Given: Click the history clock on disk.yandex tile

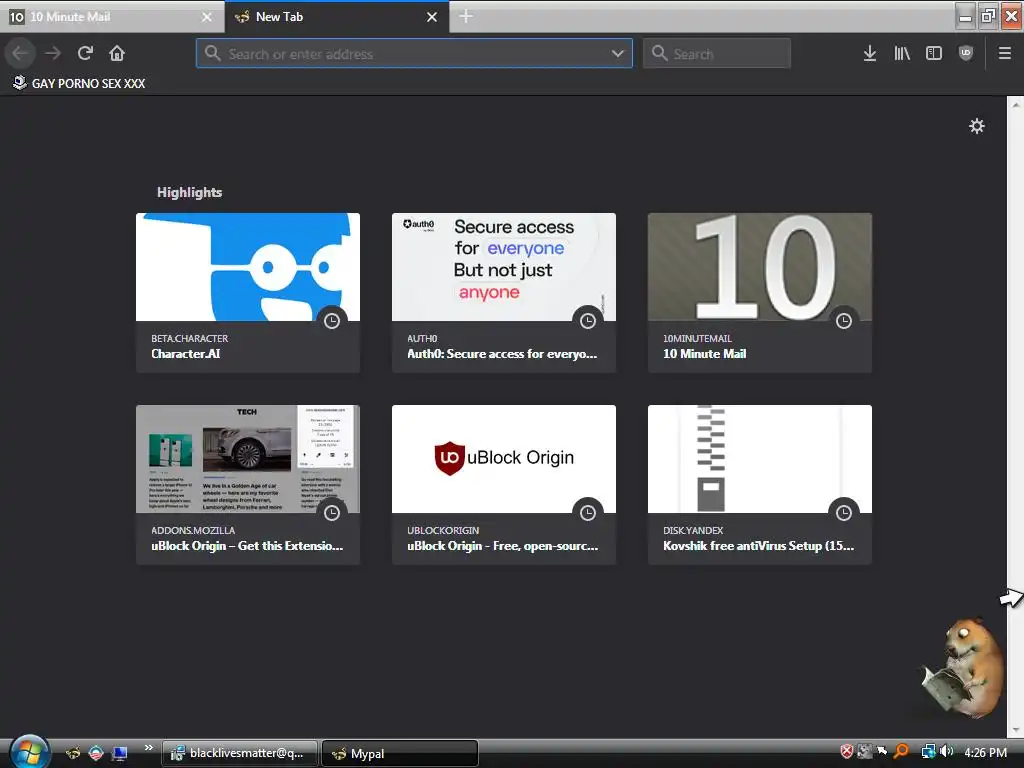Looking at the screenshot, I should (x=844, y=513).
